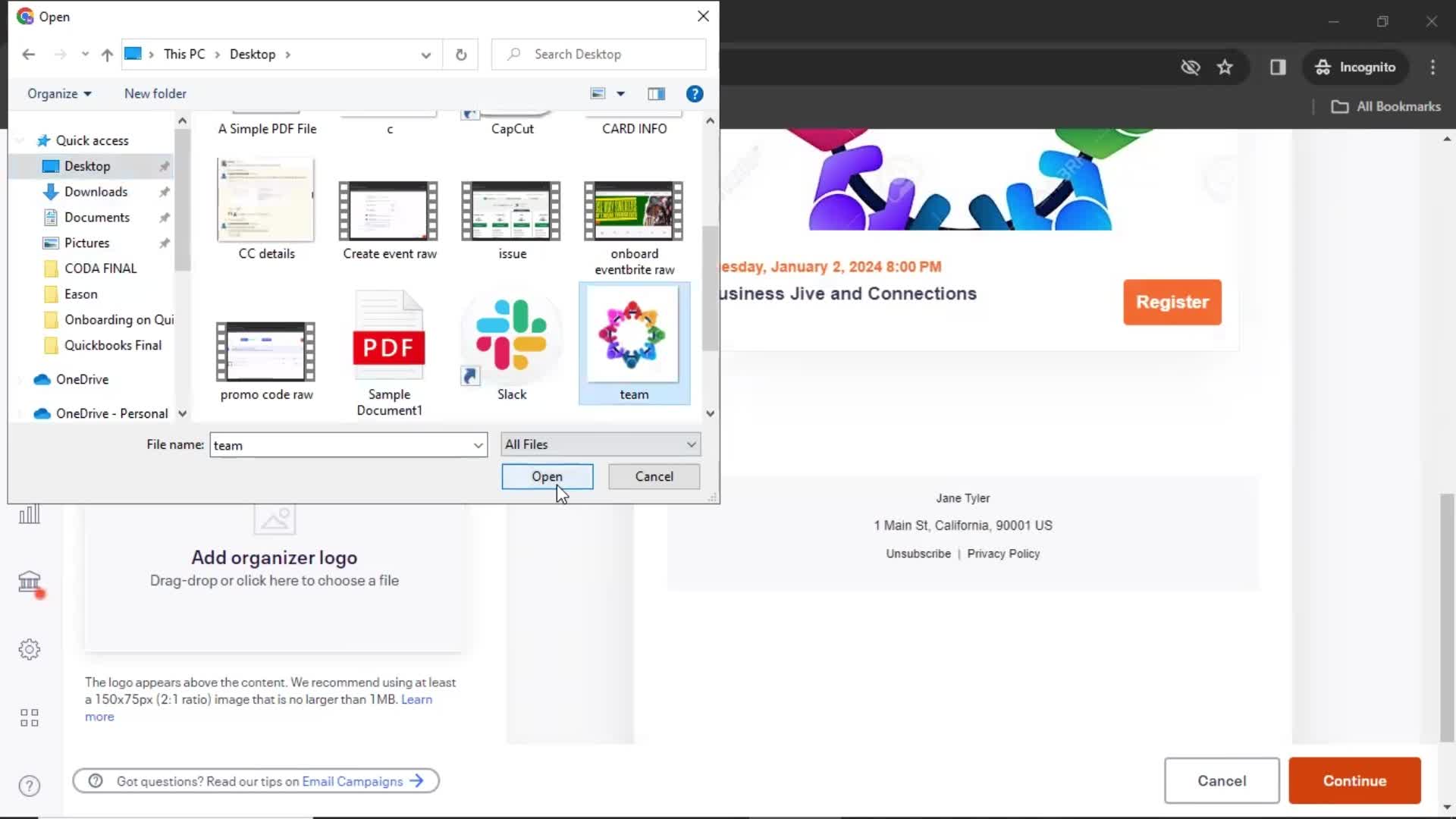
Task: Open Chrome three-dot menu
Action: pos(1432,67)
